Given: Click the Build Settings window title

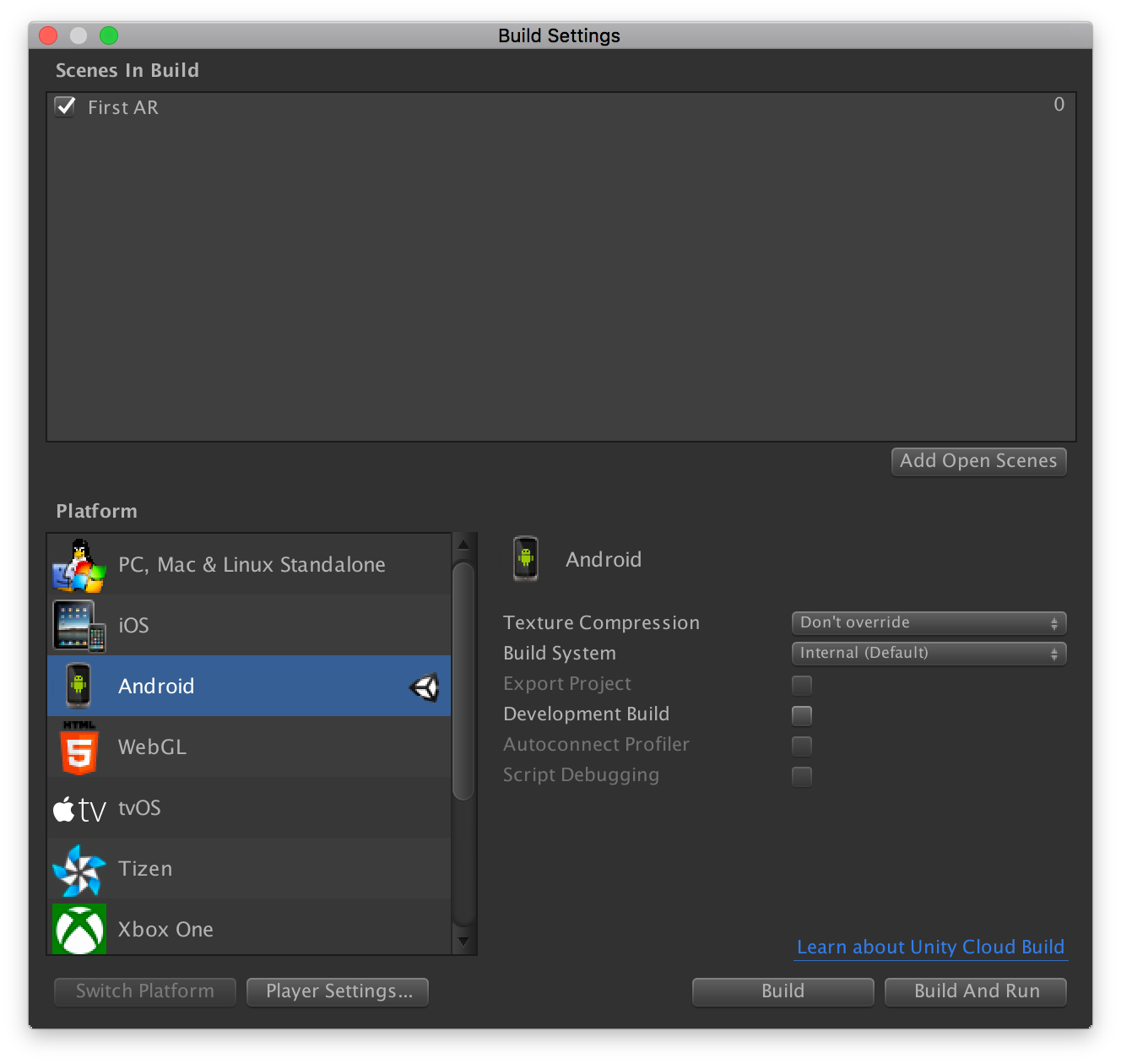Looking at the screenshot, I should 559,35.
